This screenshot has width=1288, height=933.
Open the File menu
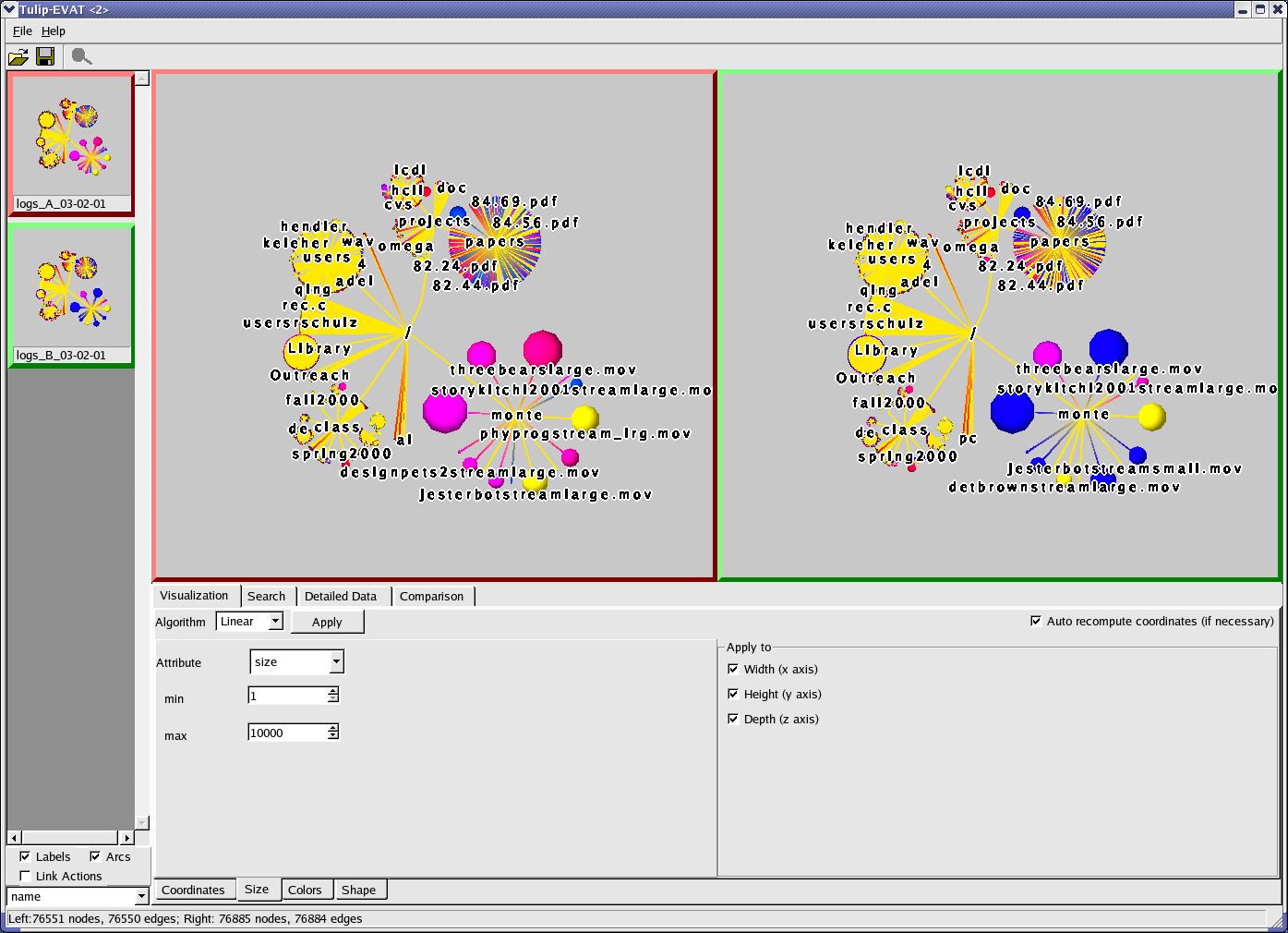coord(22,30)
